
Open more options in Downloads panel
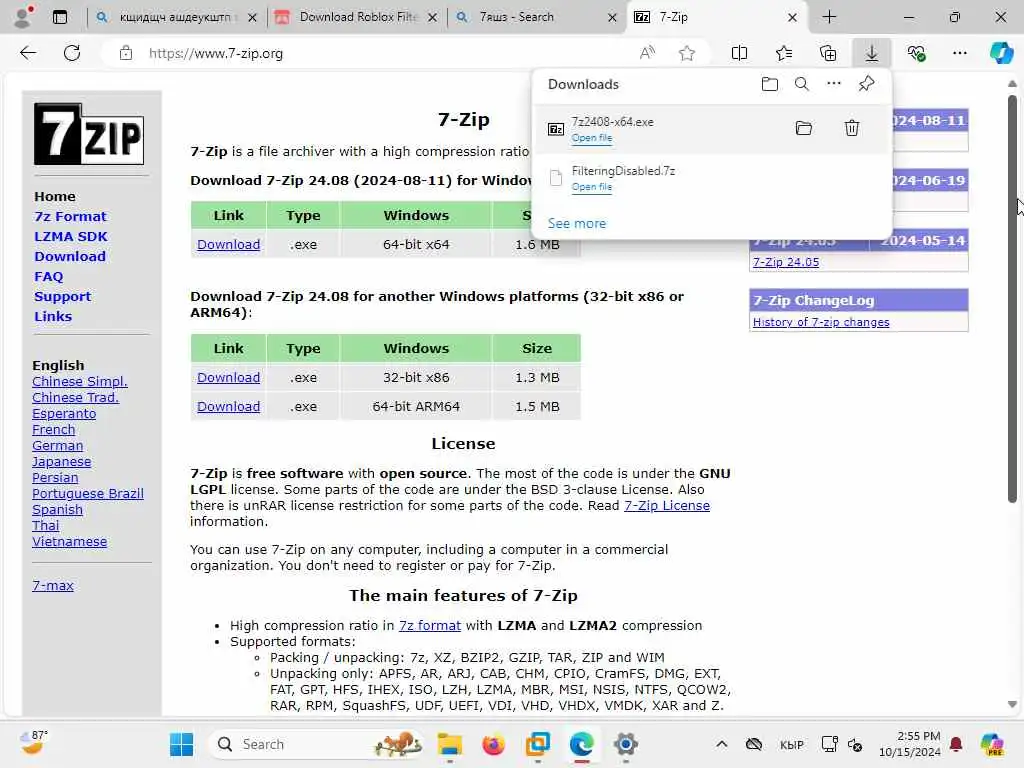coord(834,84)
